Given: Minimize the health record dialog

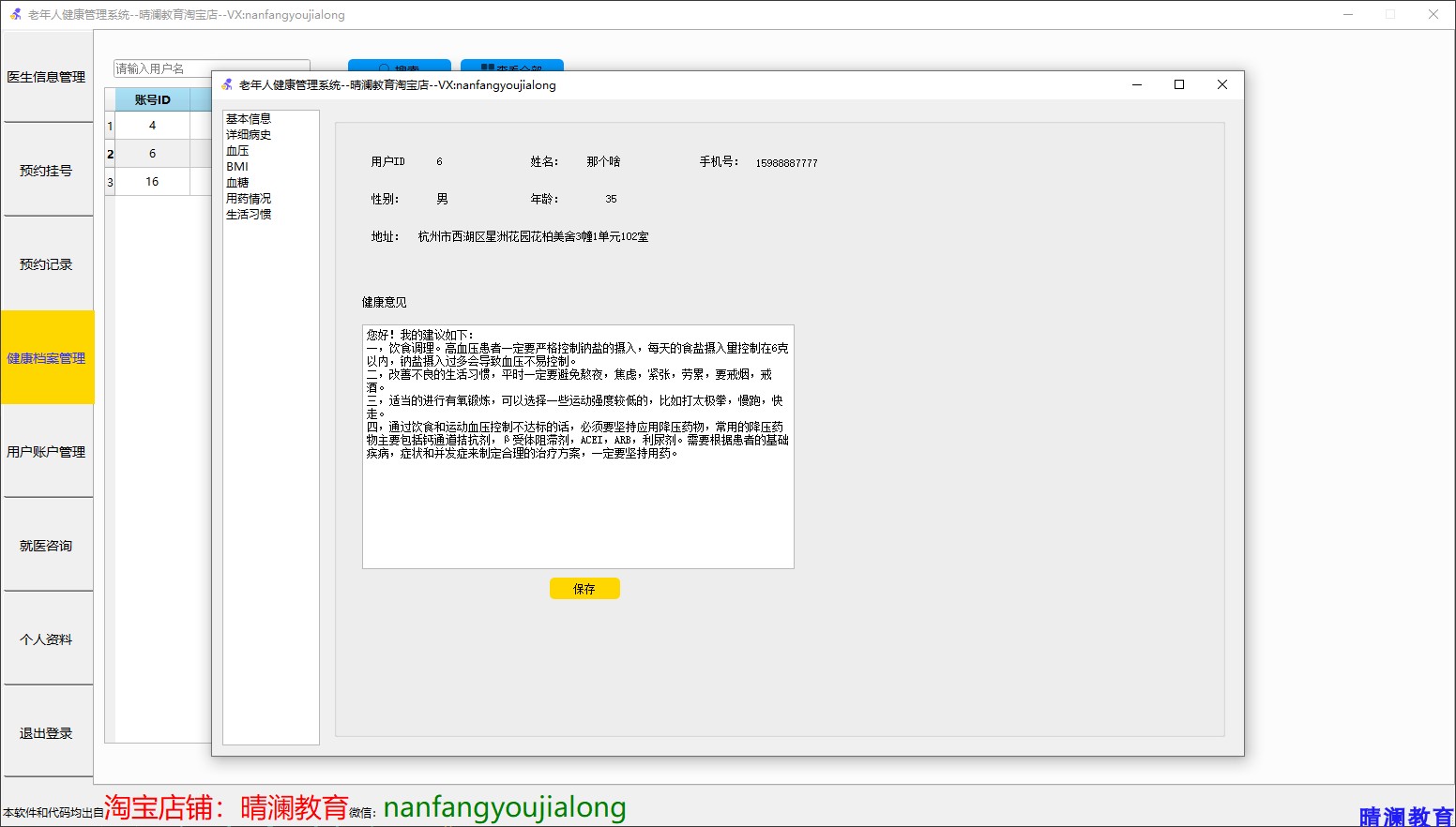Looking at the screenshot, I should [1137, 84].
